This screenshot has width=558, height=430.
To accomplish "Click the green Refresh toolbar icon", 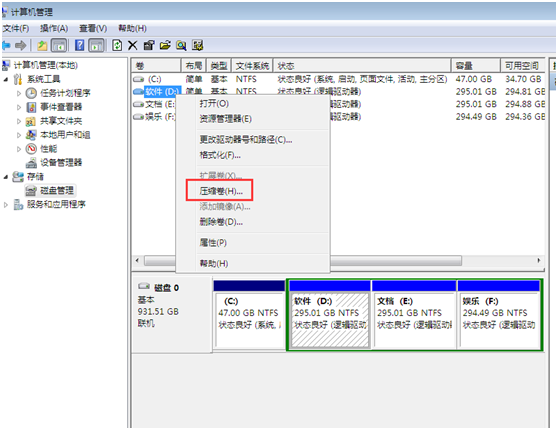I will tap(117, 45).
